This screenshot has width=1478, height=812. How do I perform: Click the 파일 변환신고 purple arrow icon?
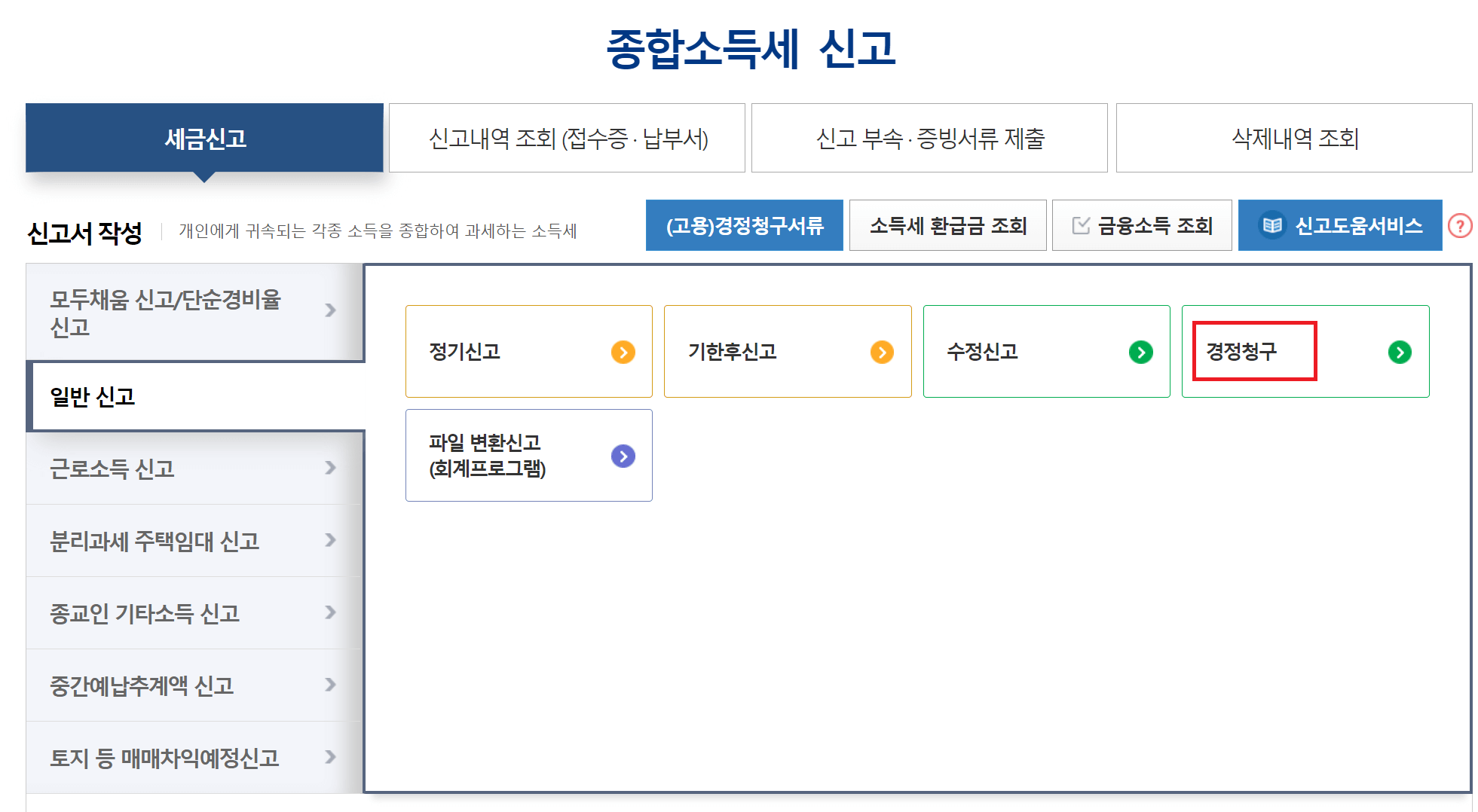pyautogui.click(x=623, y=455)
